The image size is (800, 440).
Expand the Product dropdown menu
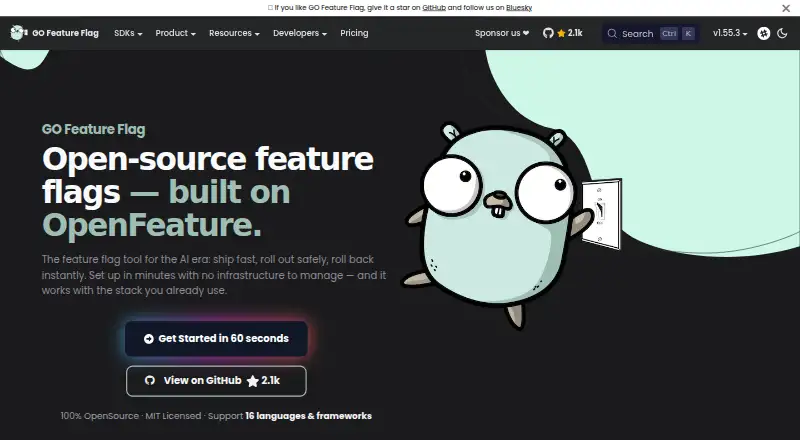tap(176, 33)
